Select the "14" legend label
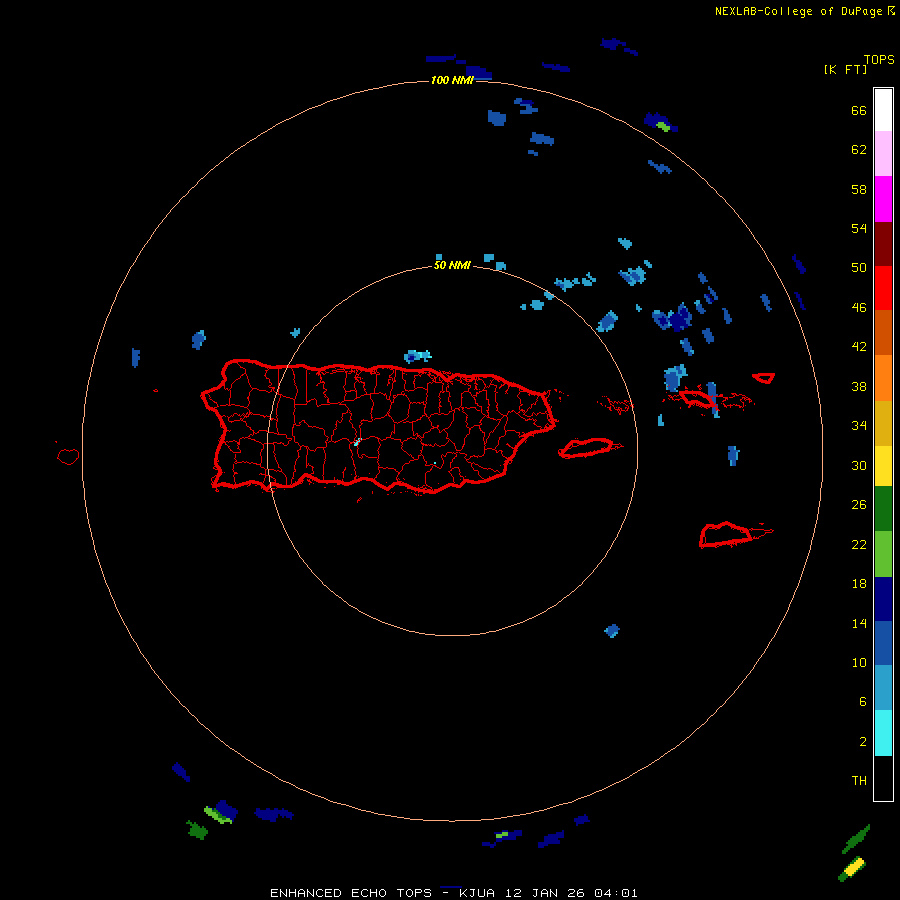Viewport: 900px width, 900px height. [x=859, y=623]
